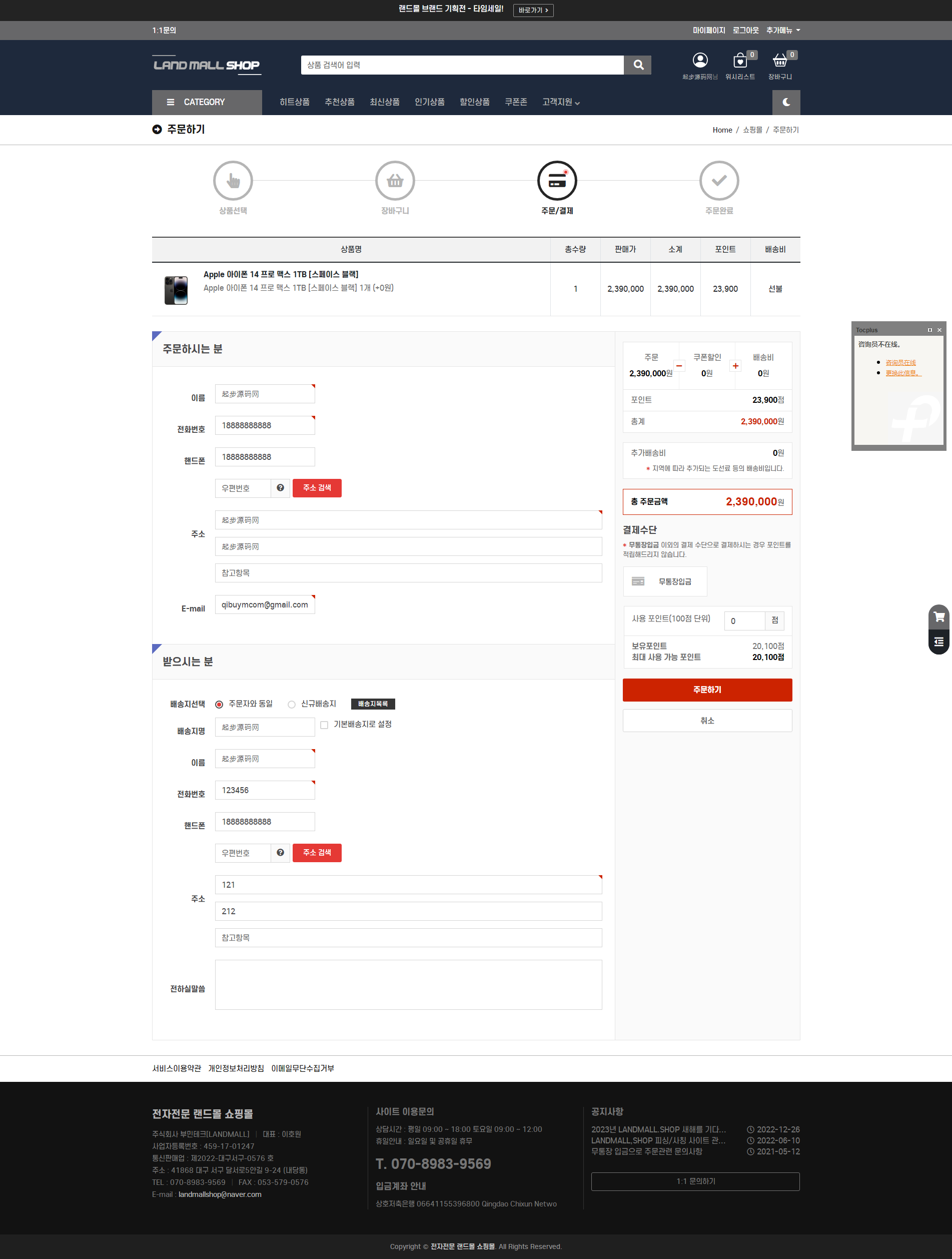Screen dimensions: 952x1259
Task: Click the product search input field
Action: 462,65
